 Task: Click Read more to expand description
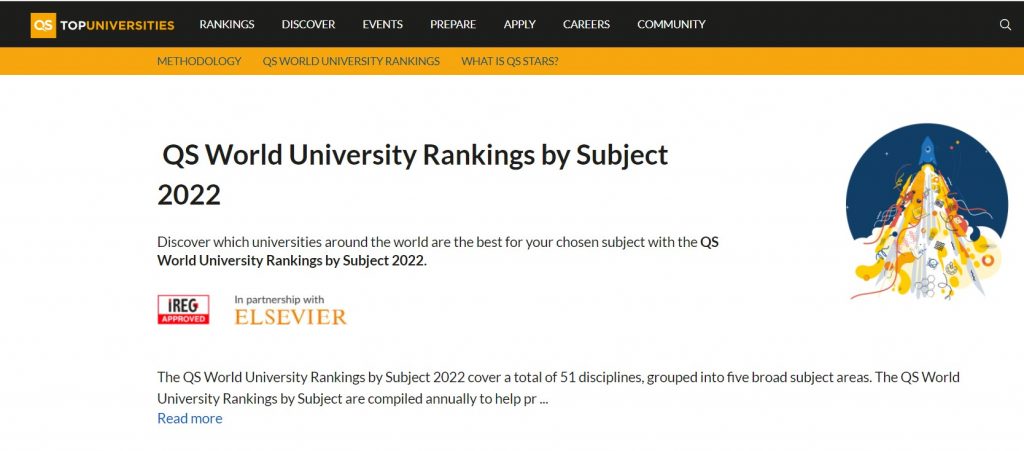190,418
